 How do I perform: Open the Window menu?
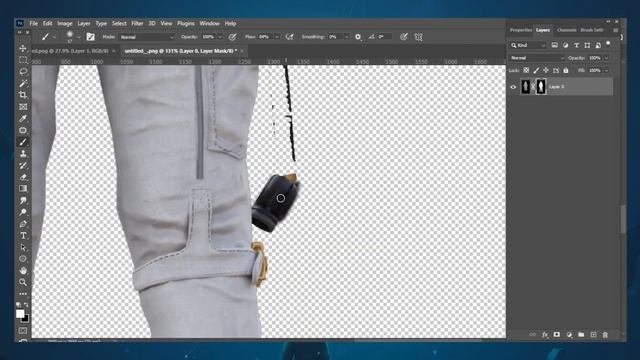point(209,24)
